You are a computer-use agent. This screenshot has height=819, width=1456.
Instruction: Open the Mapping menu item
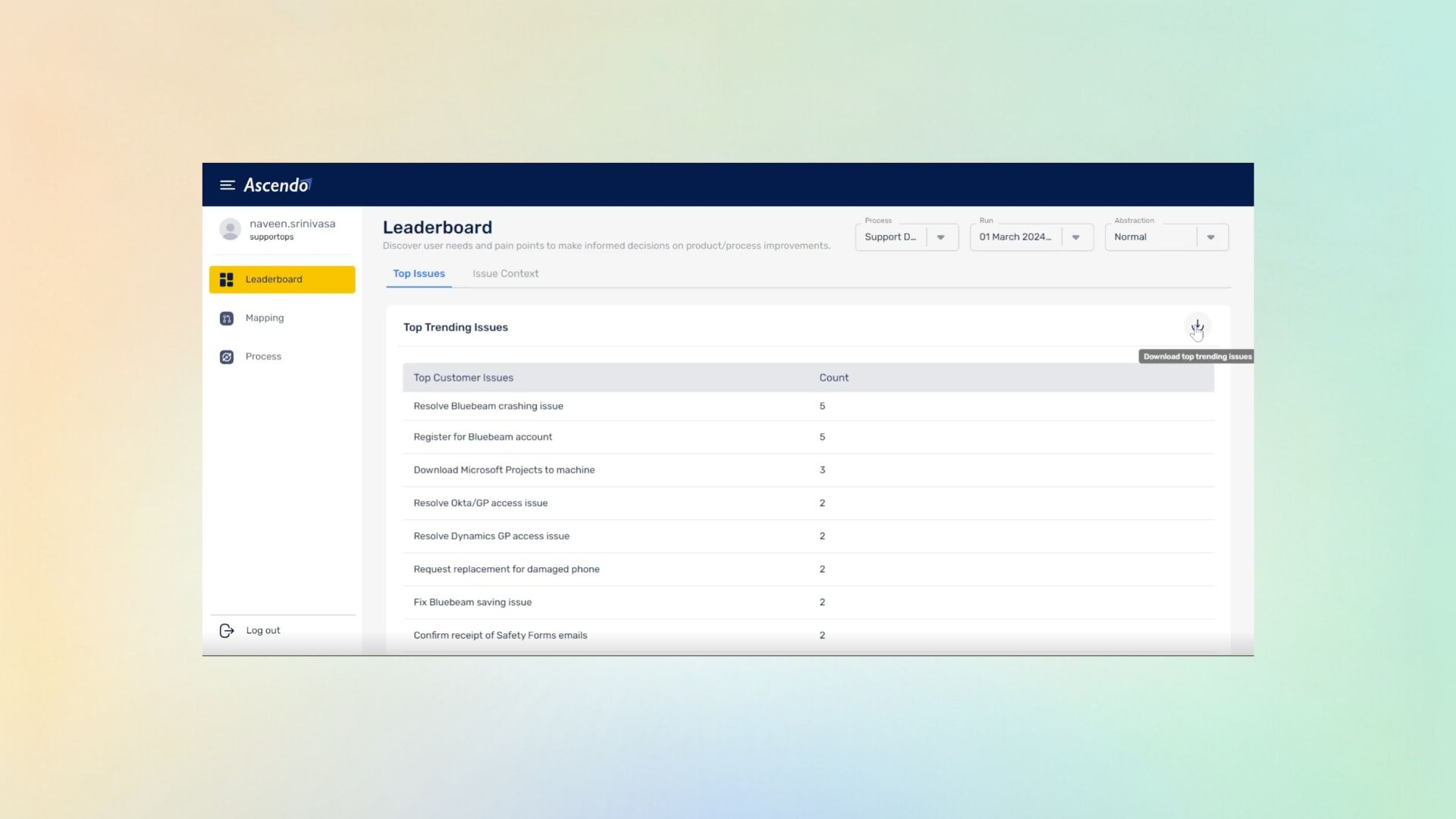pyautogui.click(x=265, y=318)
